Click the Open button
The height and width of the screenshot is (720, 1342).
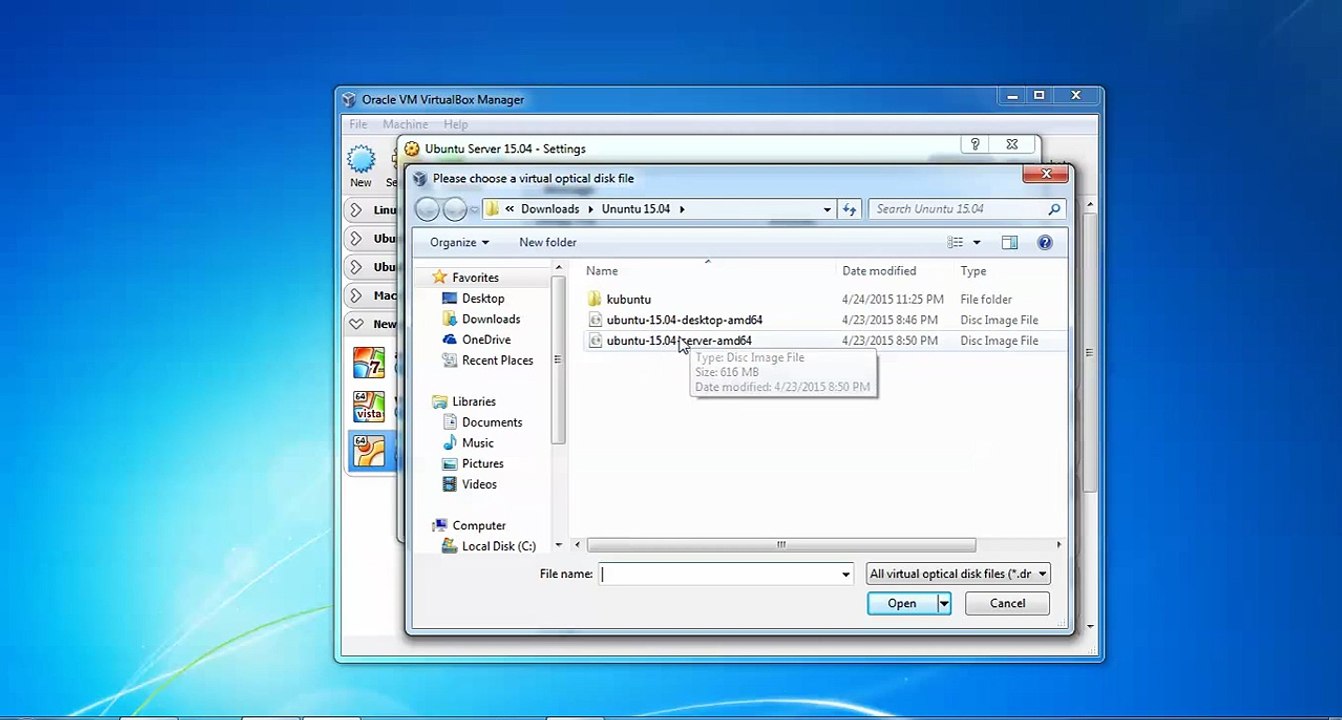click(x=902, y=603)
